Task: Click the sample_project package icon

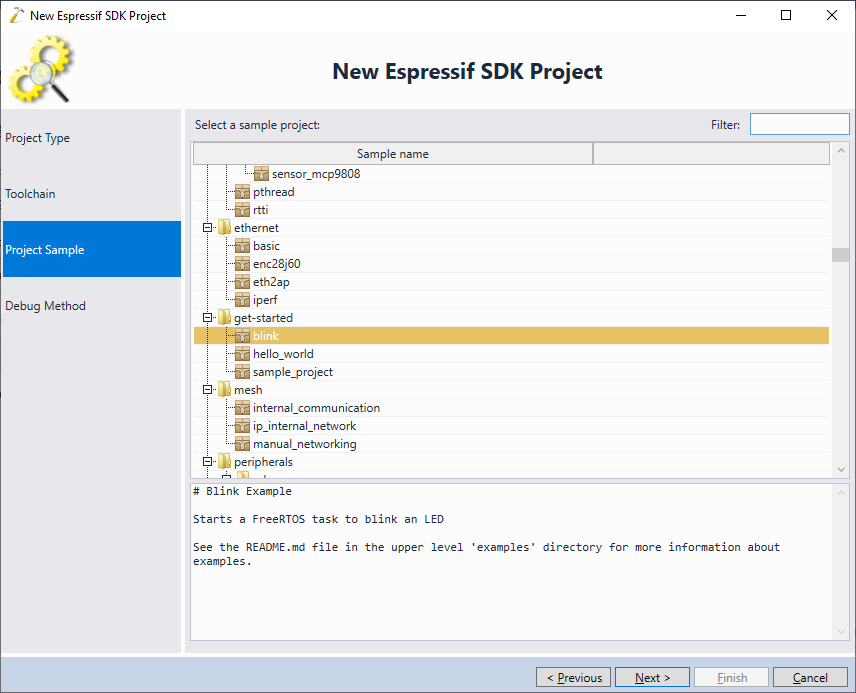Action: (x=242, y=372)
